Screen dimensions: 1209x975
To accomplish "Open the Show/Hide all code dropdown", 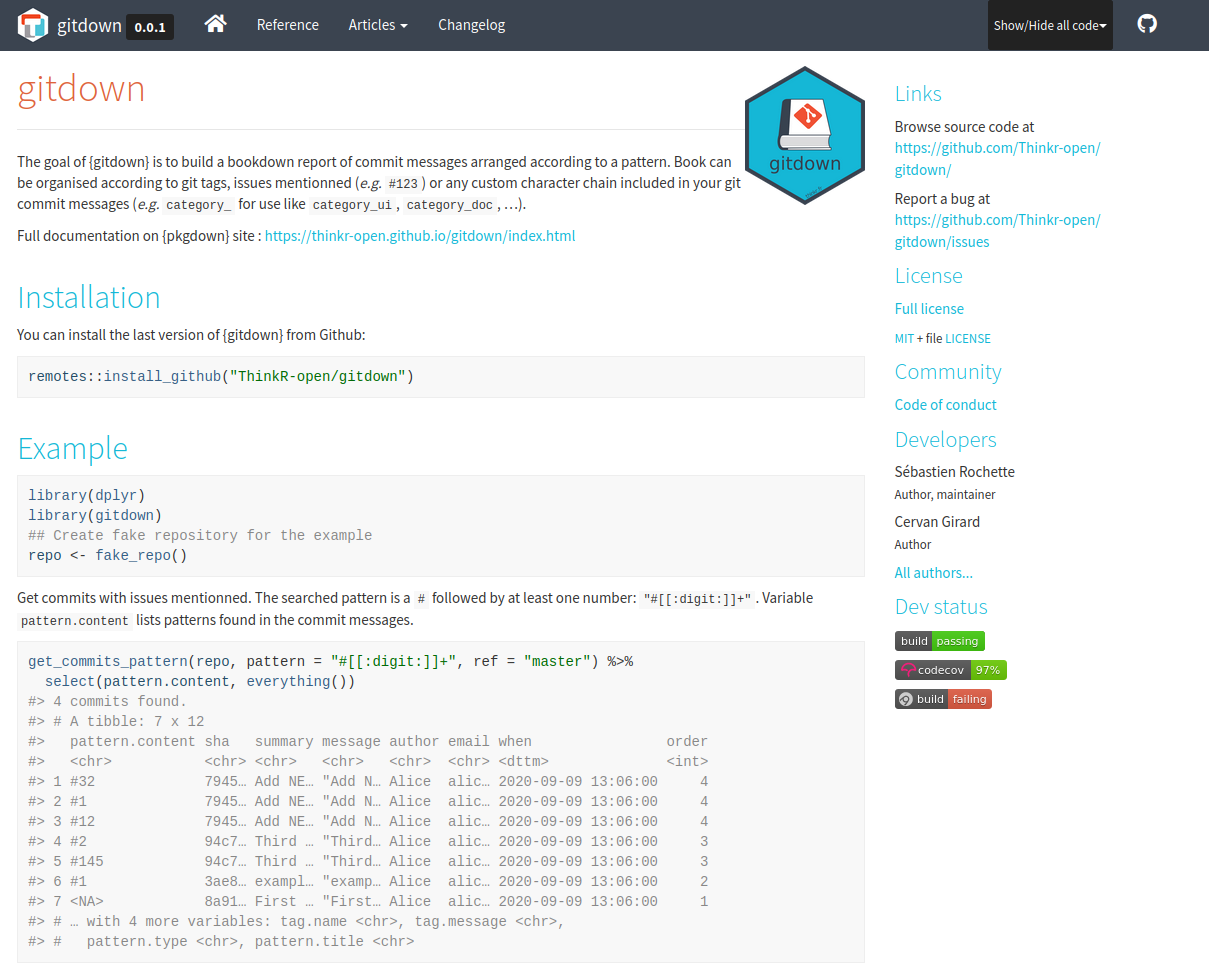I will click(1050, 25).
